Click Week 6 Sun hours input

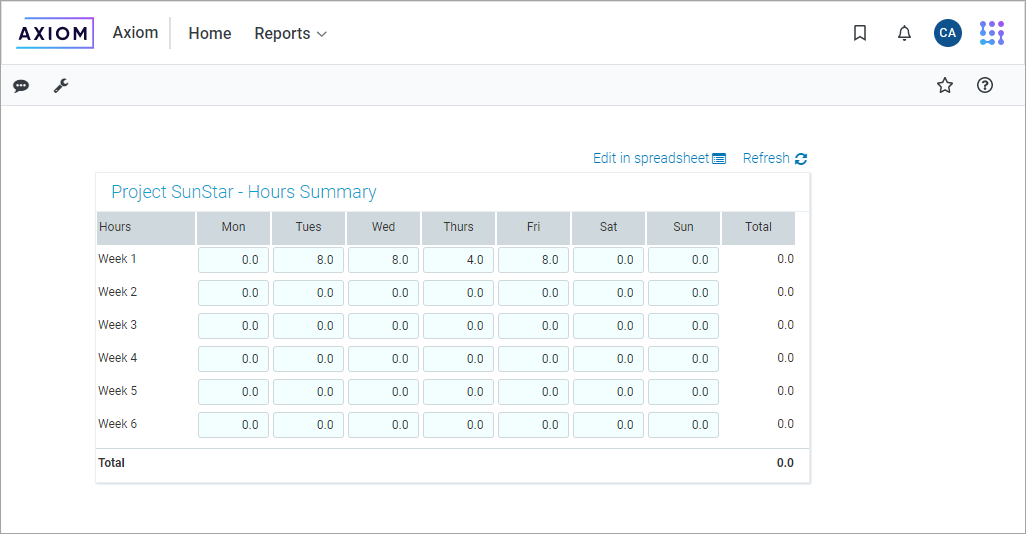[683, 425]
